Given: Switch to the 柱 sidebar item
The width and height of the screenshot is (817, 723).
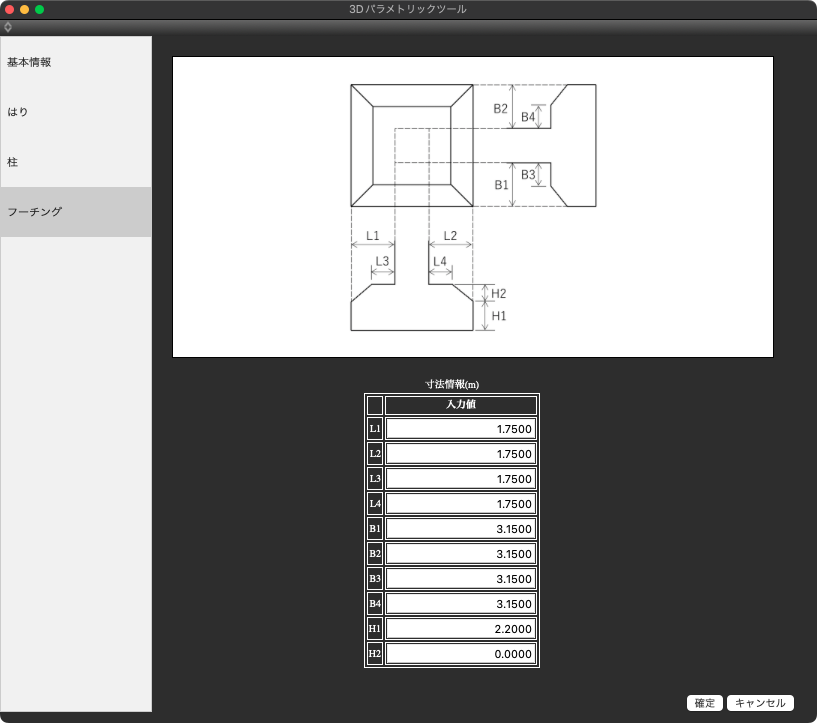Looking at the screenshot, I should pyautogui.click(x=76, y=162).
